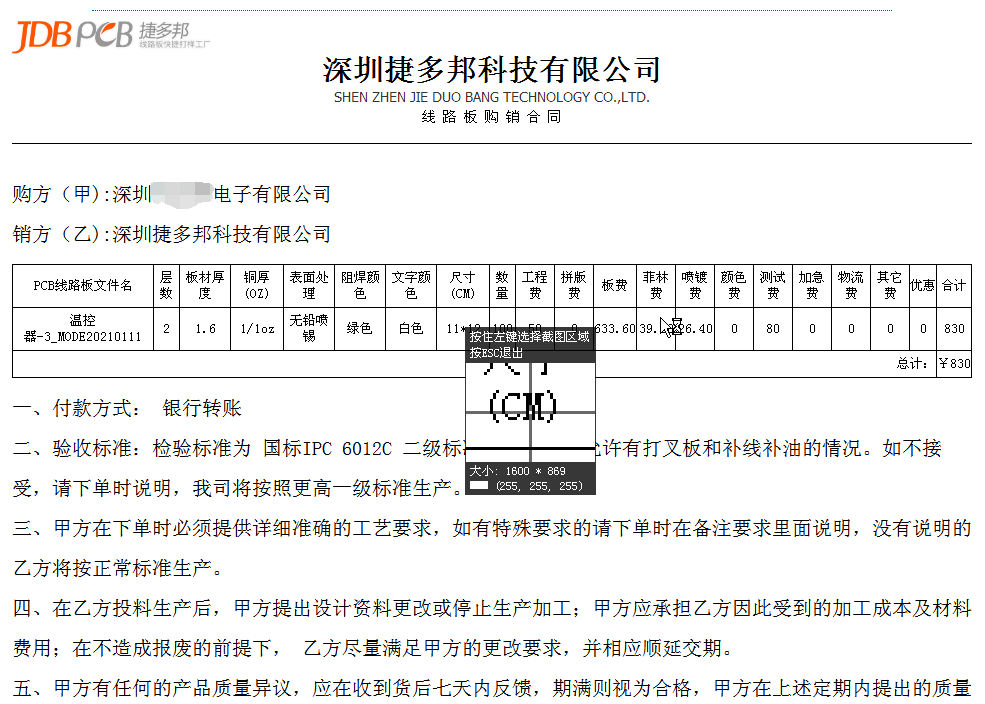Click the 合计 column header
This screenshot has width=985, height=704.
954,286
